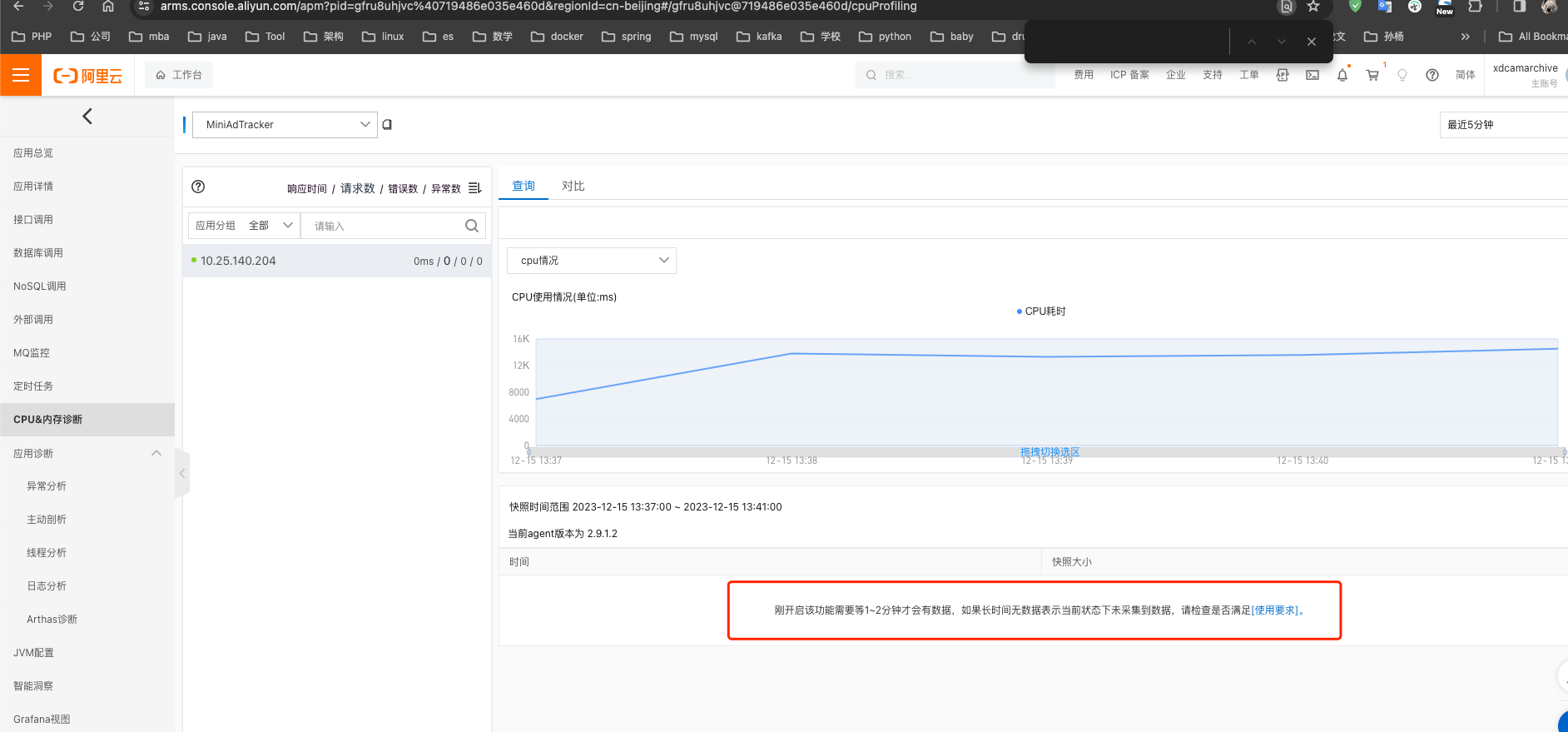1568x732 pixels.
Task: Click the green shield extension icon
Action: pyautogui.click(x=1355, y=7)
